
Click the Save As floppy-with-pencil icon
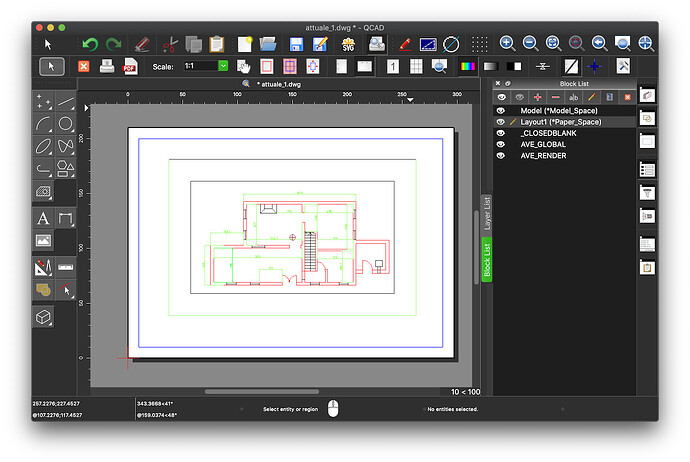[x=320, y=44]
